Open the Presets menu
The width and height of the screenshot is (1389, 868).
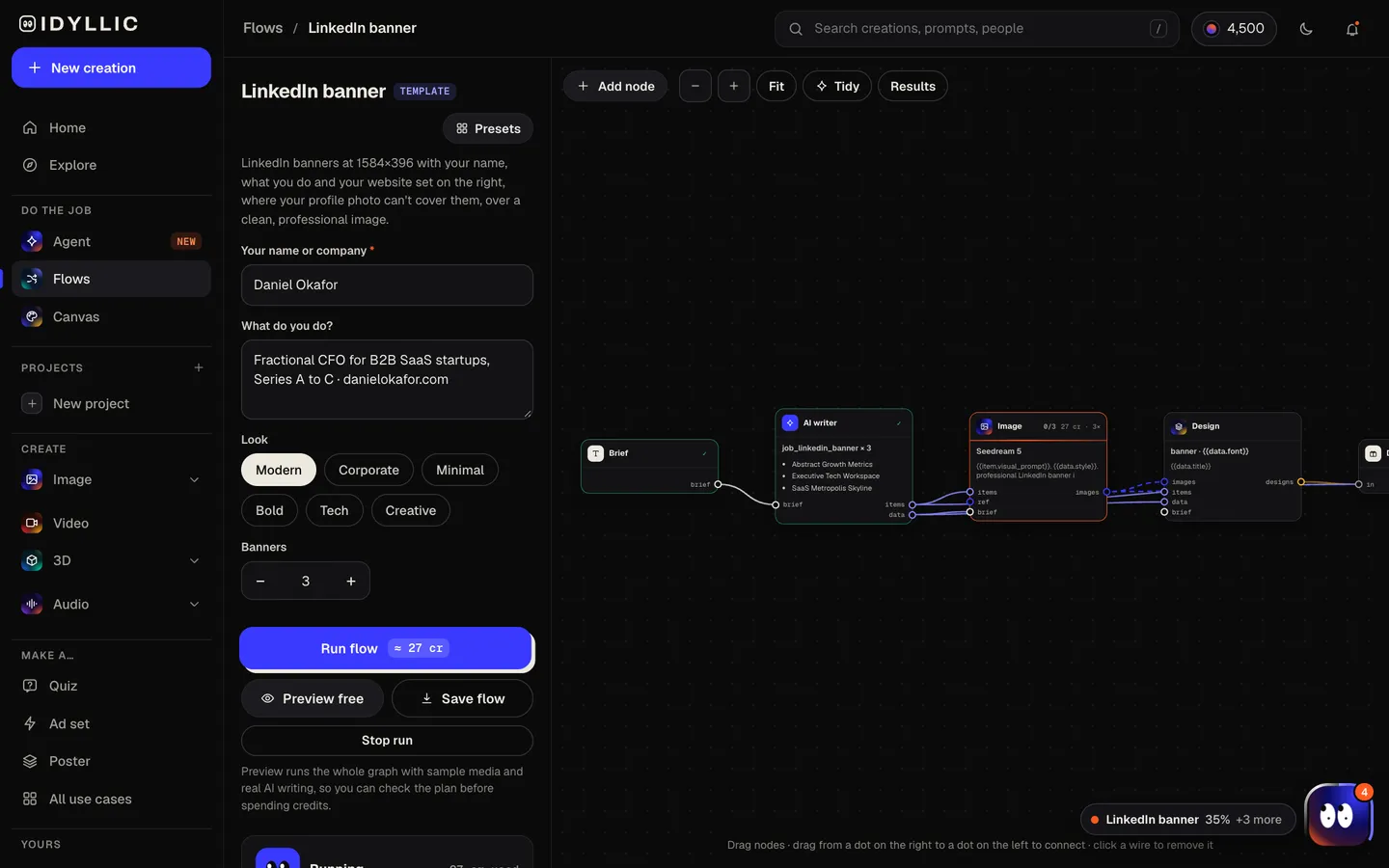click(x=488, y=128)
